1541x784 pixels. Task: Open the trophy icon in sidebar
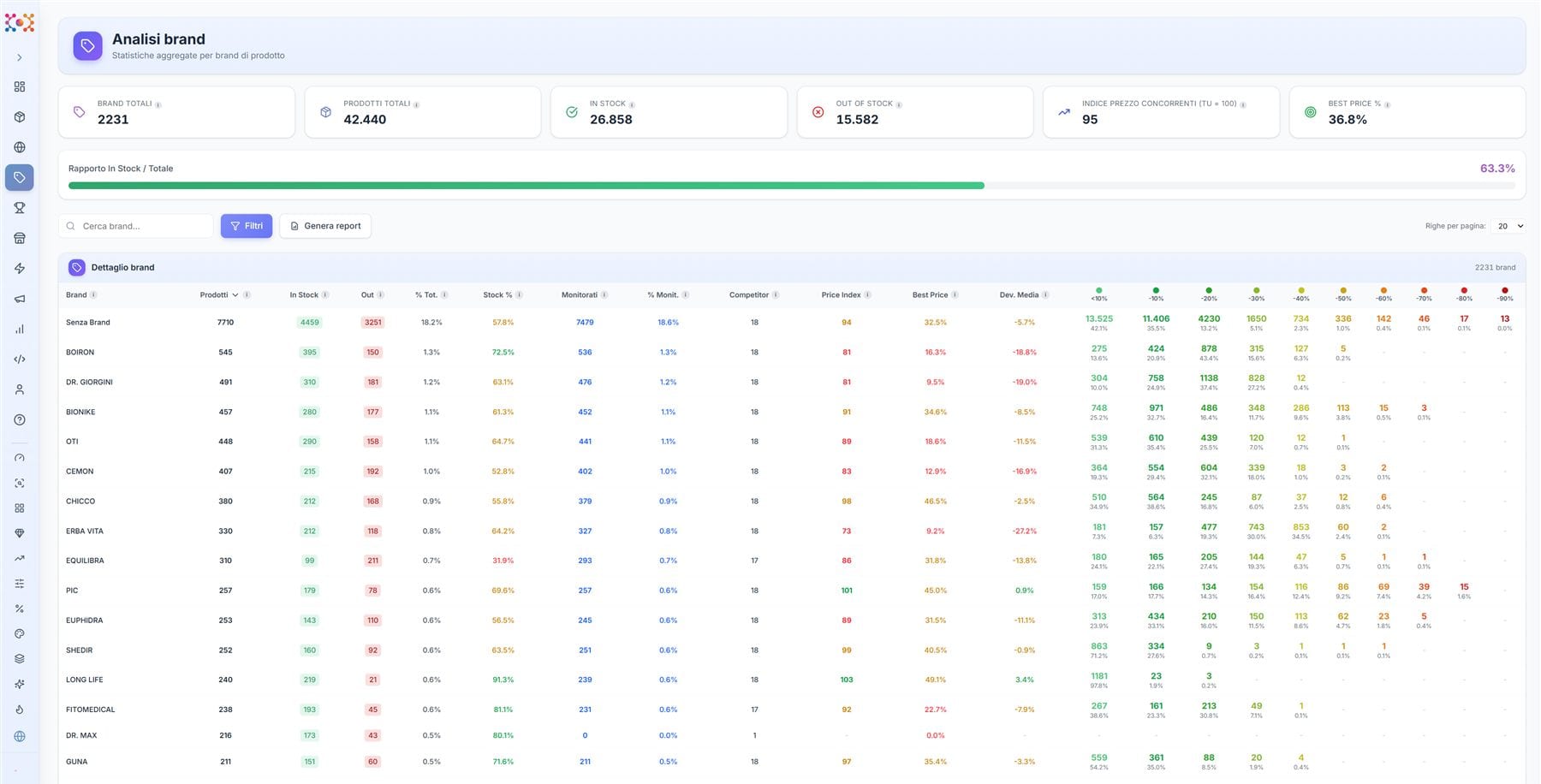coord(19,208)
